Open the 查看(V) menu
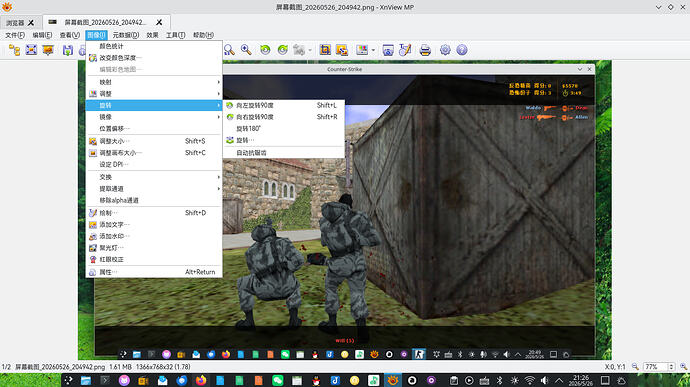 point(70,35)
